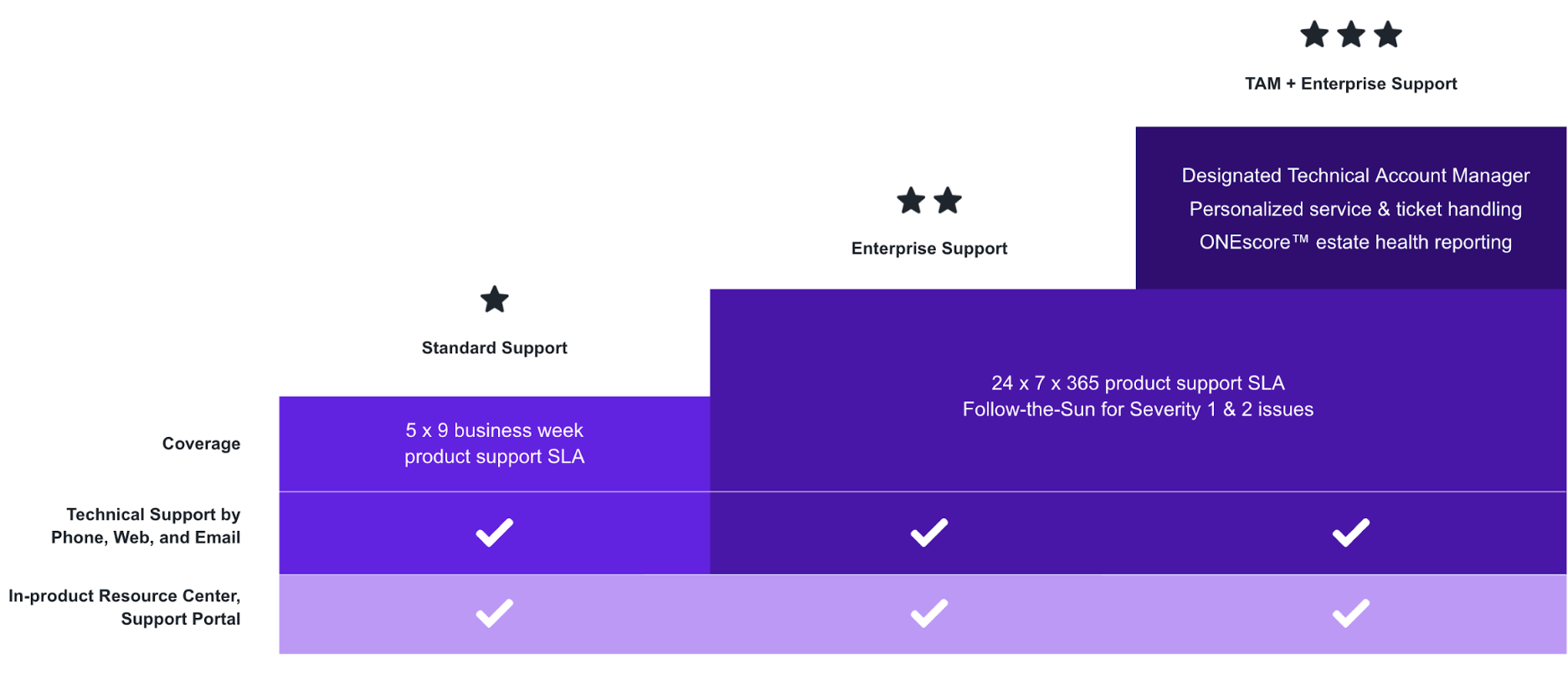Click Designated Technical Account Manager text
The height and width of the screenshot is (674, 1568).
tap(1355, 176)
